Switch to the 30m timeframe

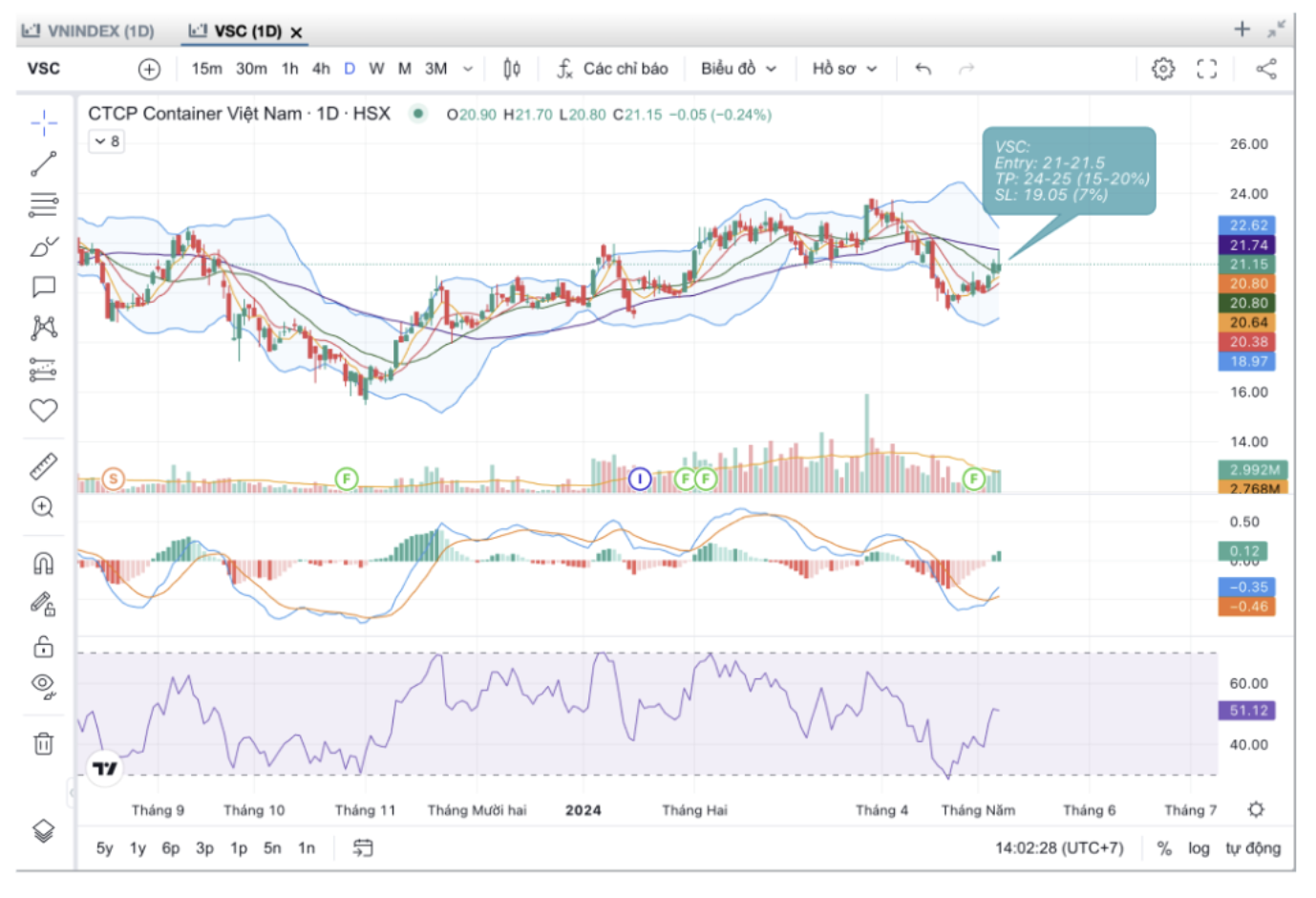click(251, 69)
